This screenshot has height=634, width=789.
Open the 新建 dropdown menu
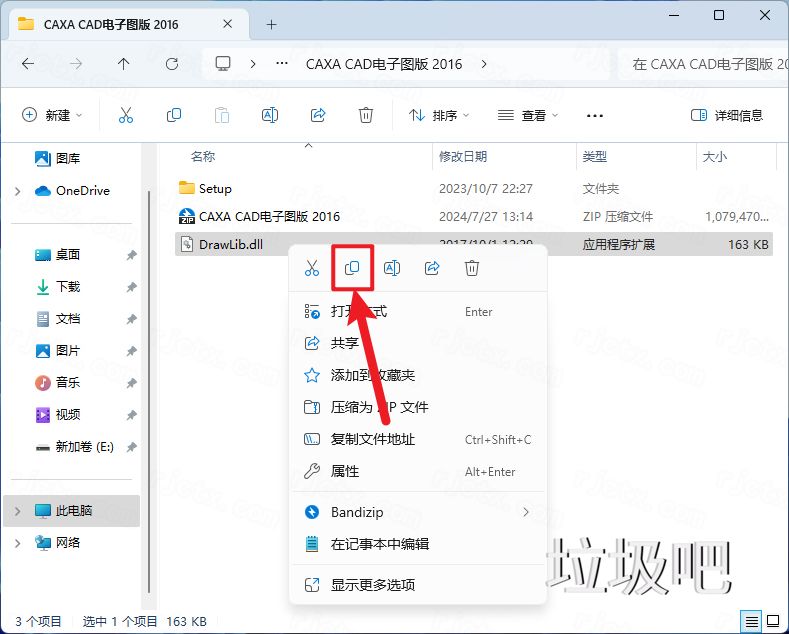(x=52, y=115)
